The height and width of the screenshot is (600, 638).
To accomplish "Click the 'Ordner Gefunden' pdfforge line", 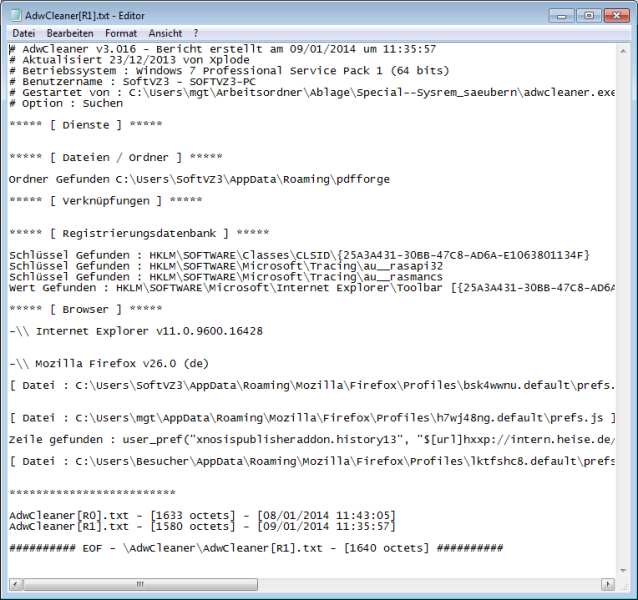I will [x=199, y=179].
